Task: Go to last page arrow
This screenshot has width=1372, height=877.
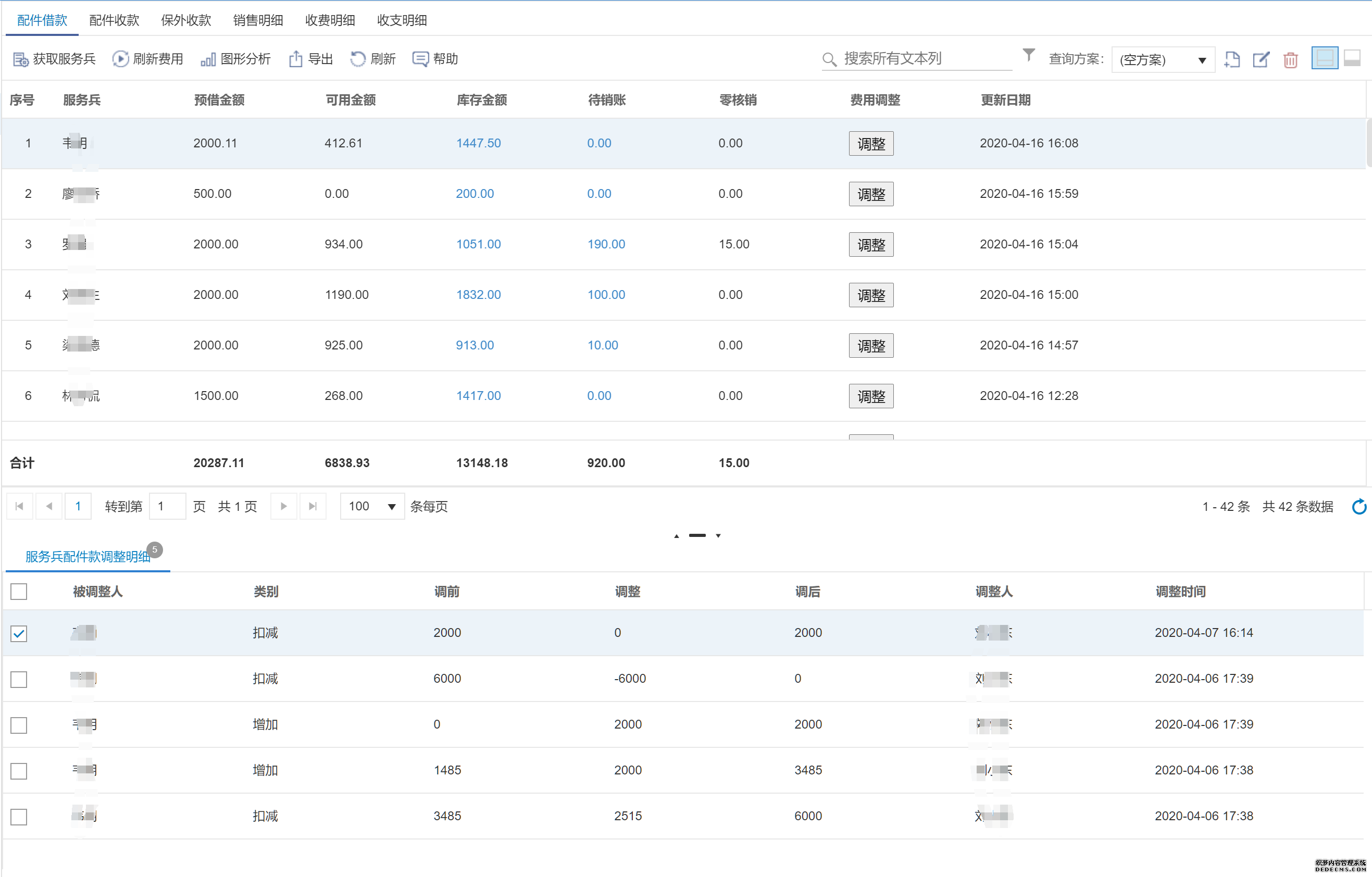Action: point(313,506)
